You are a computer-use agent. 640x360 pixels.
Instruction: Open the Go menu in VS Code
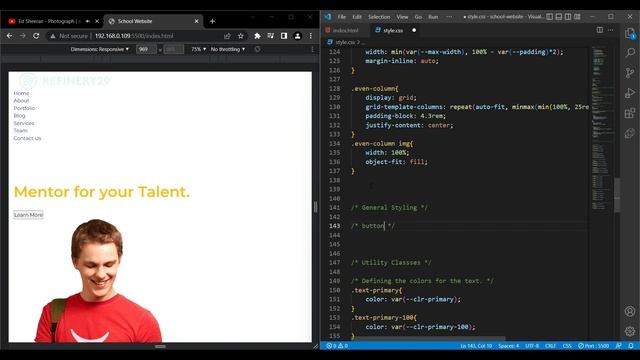coord(418,17)
